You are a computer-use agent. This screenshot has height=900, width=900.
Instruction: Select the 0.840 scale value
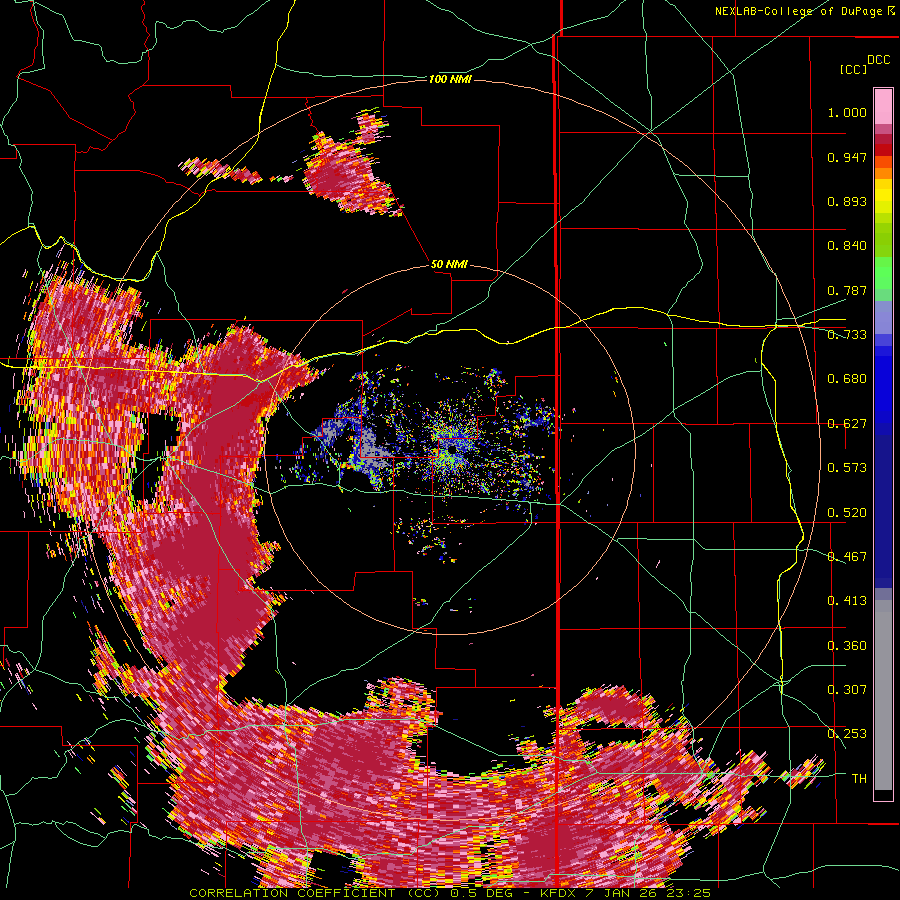click(x=847, y=246)
